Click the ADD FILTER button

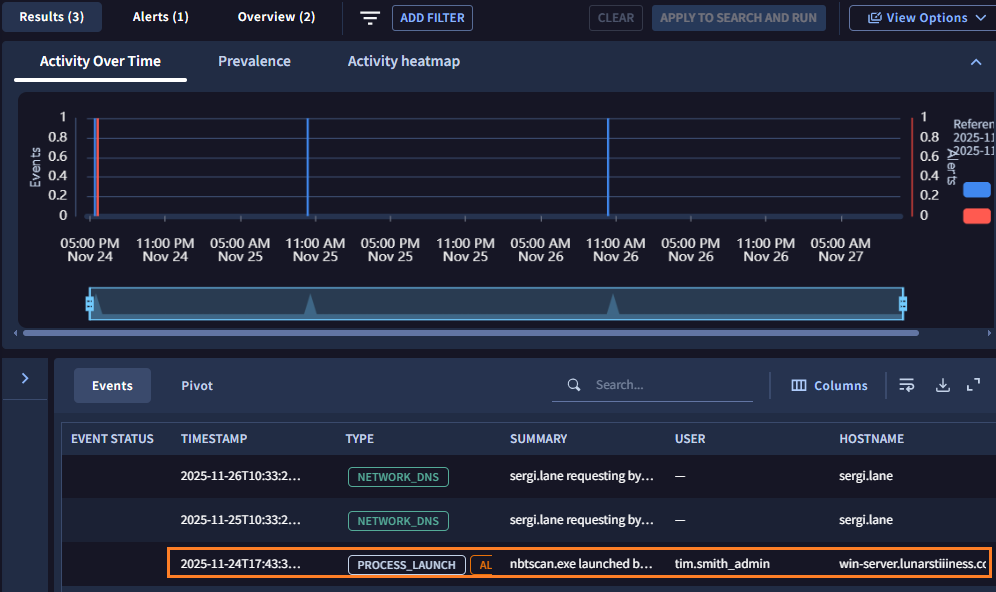[x=432, y=18]
